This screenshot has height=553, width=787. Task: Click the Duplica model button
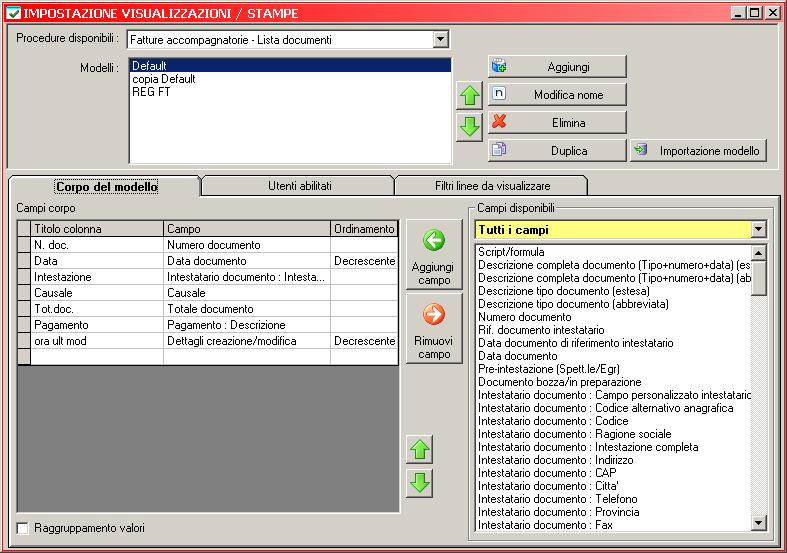coord(557,150)
